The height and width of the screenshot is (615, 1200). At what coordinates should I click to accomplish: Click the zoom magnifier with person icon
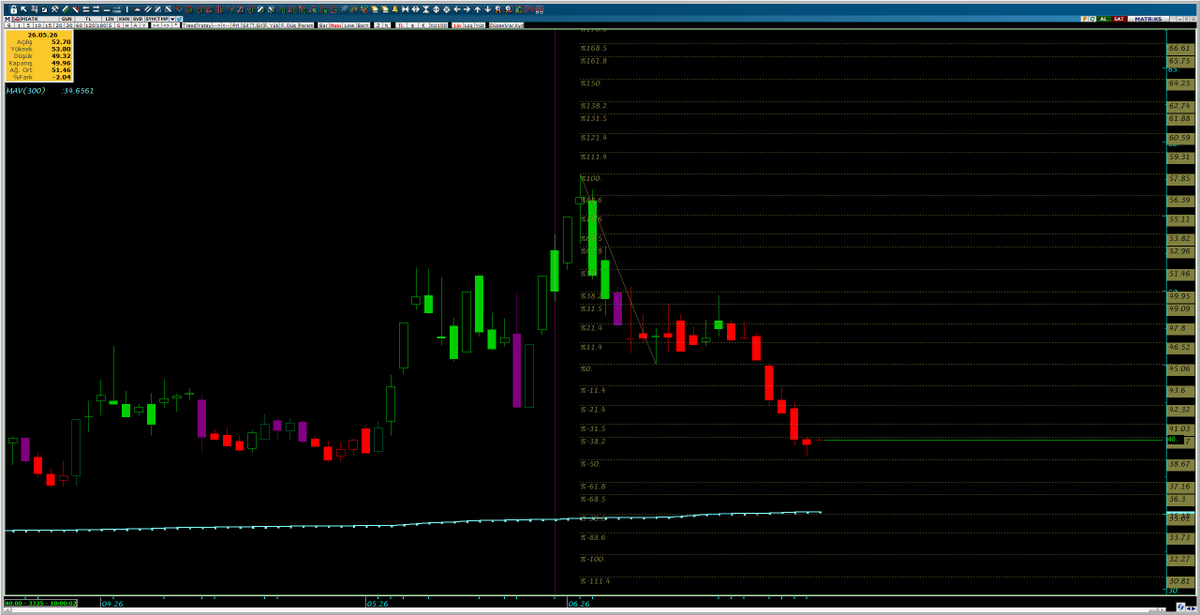point(498,10)
